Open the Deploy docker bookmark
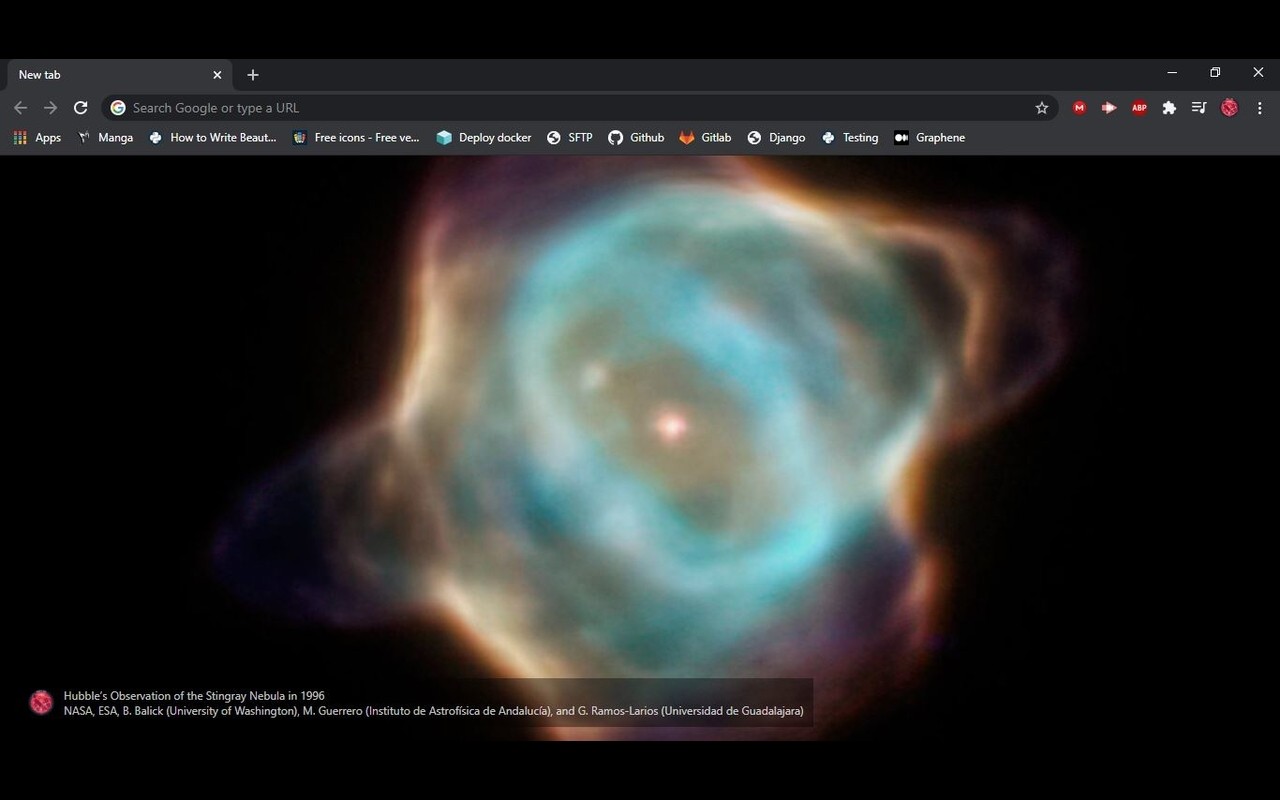The width and height of the screenshot is (1280, 800). pyautogui.click(x=484, y=138)
